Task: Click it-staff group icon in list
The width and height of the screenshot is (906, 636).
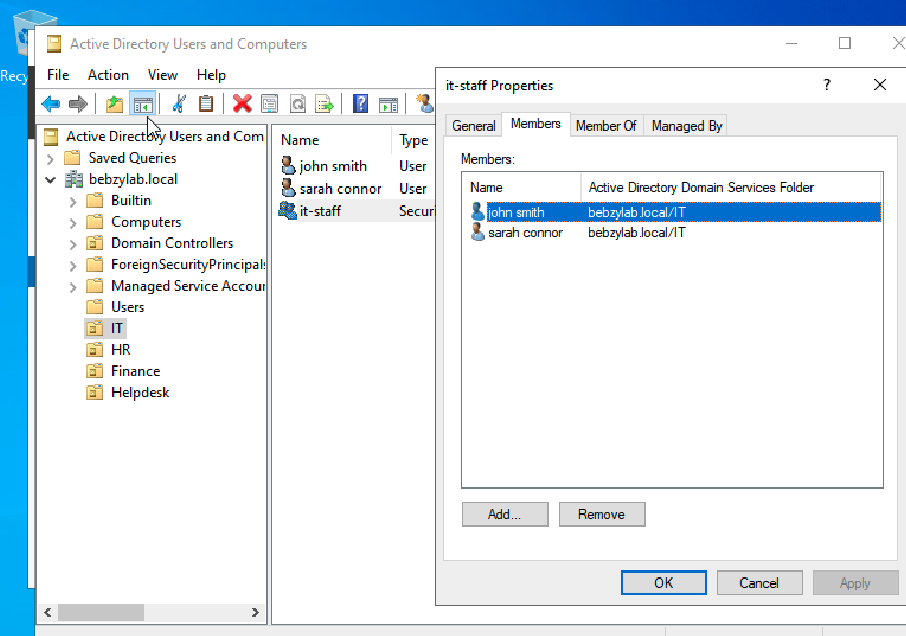Action: tap(287, 211)
